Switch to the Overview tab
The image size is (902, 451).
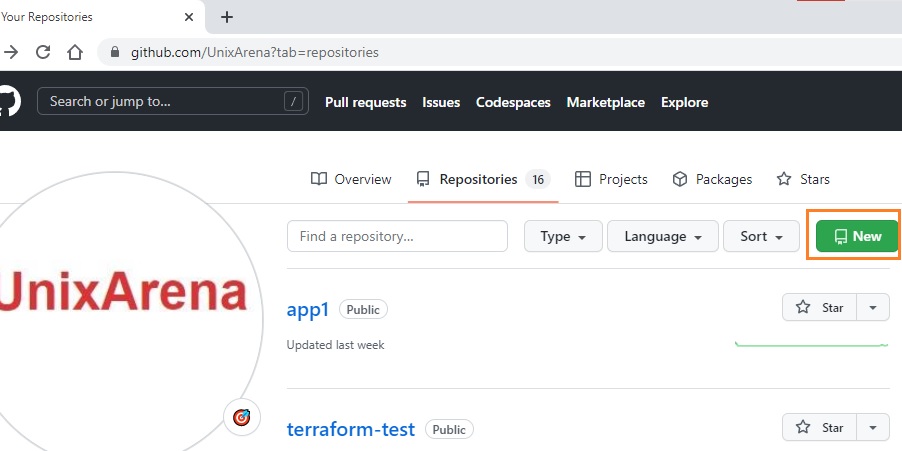pos(351,179)
